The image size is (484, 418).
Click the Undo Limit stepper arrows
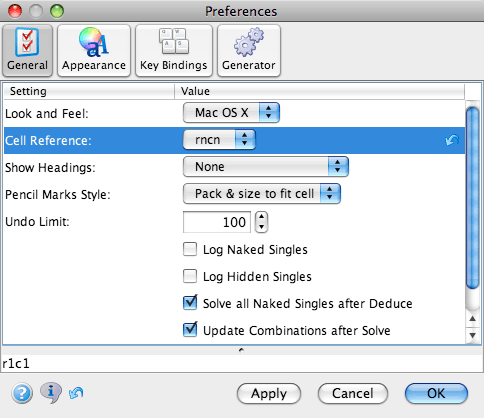[261, 222]
